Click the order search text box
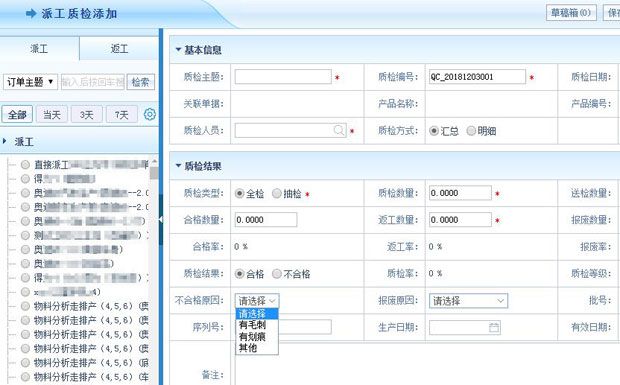 point(93,82)
